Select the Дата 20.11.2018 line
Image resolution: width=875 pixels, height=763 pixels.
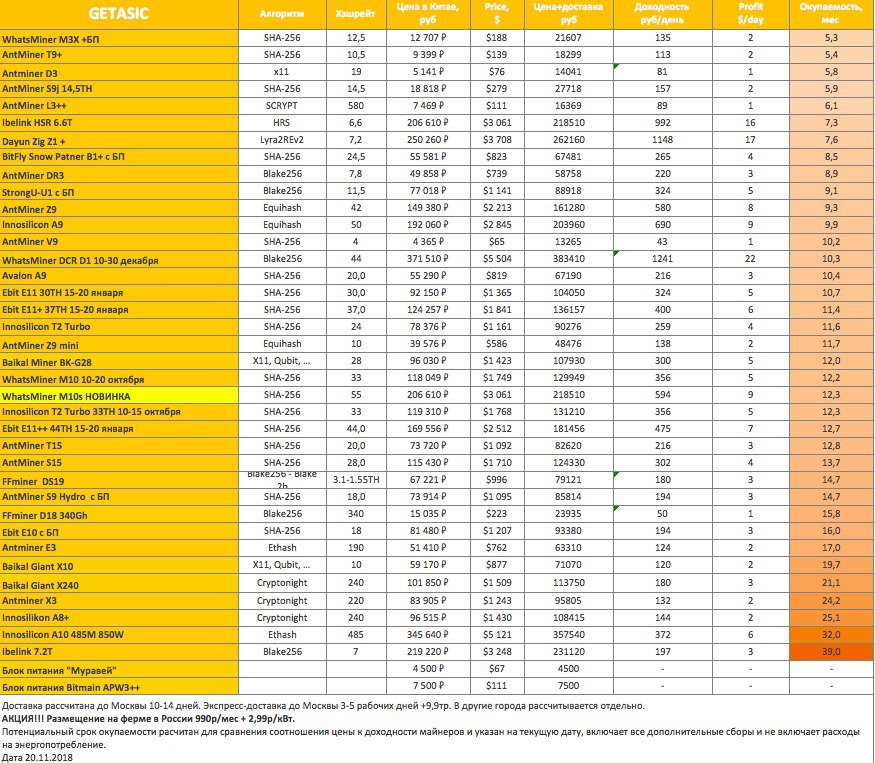coord(37,757)
